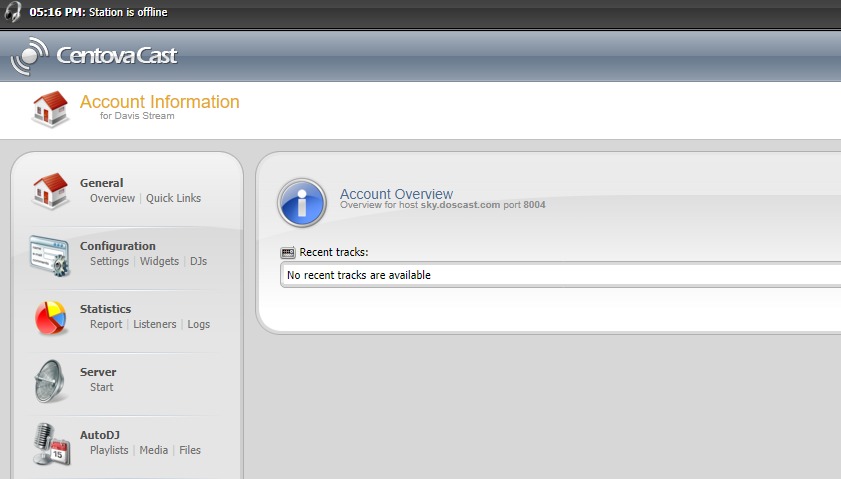
Task: Click the small Recent tracks icon
Action: pyautogui.click(x=288, y=252)
